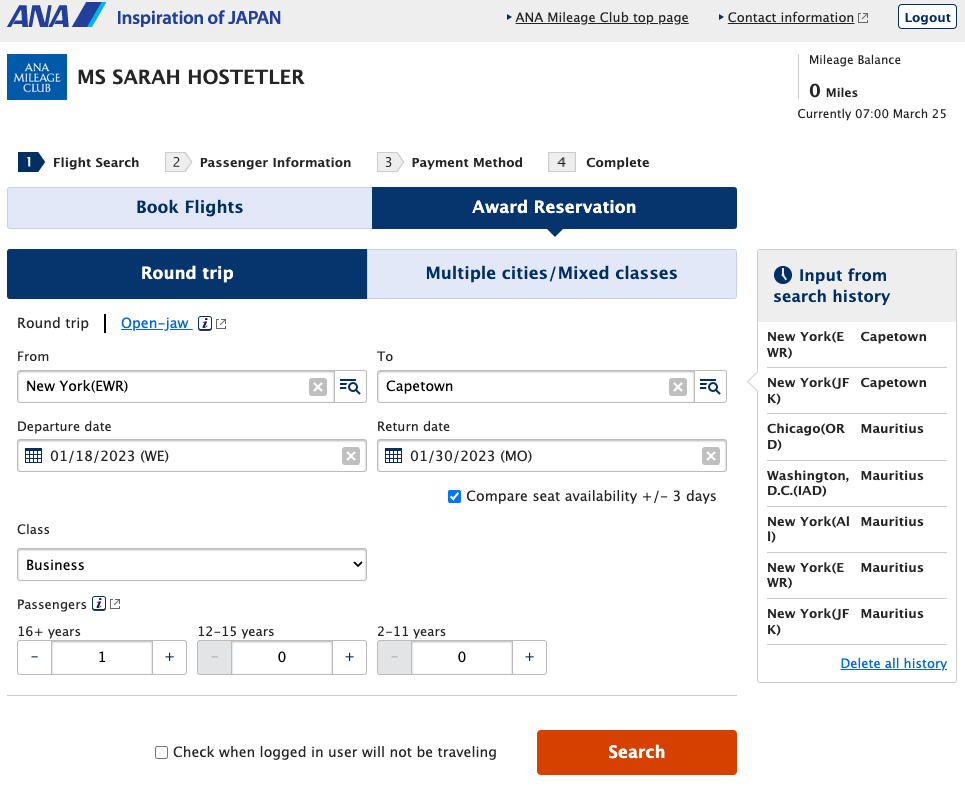Click the orange Search button
Viewport: 965px width, 803px height.
(637, 751)
